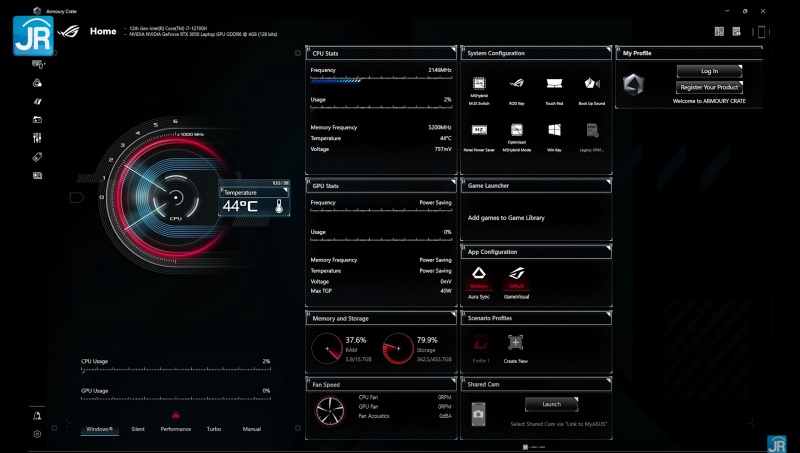Click Register Your Product button
800x453 pixels.
709,87
